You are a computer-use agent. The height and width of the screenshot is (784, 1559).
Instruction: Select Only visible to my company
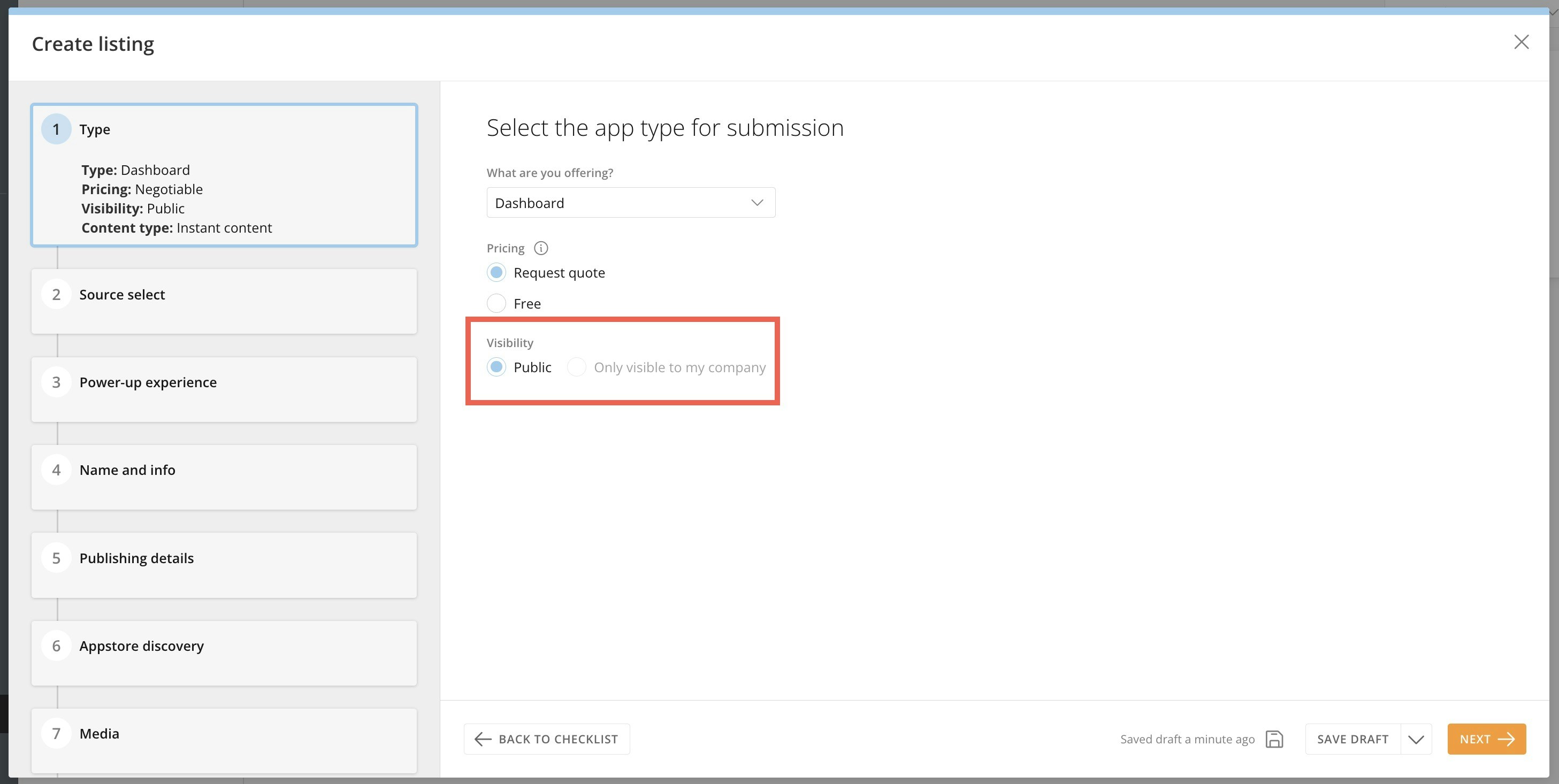[x=576, y=367]
